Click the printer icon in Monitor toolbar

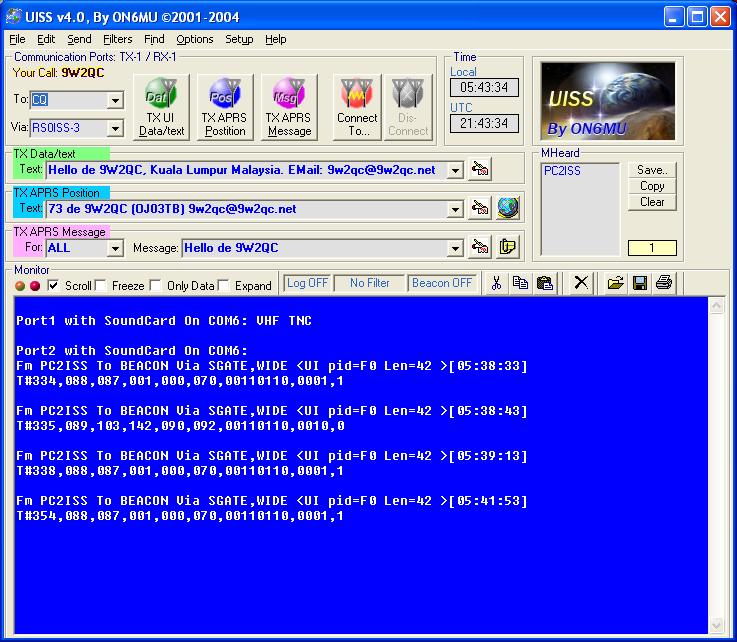point(664,283)
